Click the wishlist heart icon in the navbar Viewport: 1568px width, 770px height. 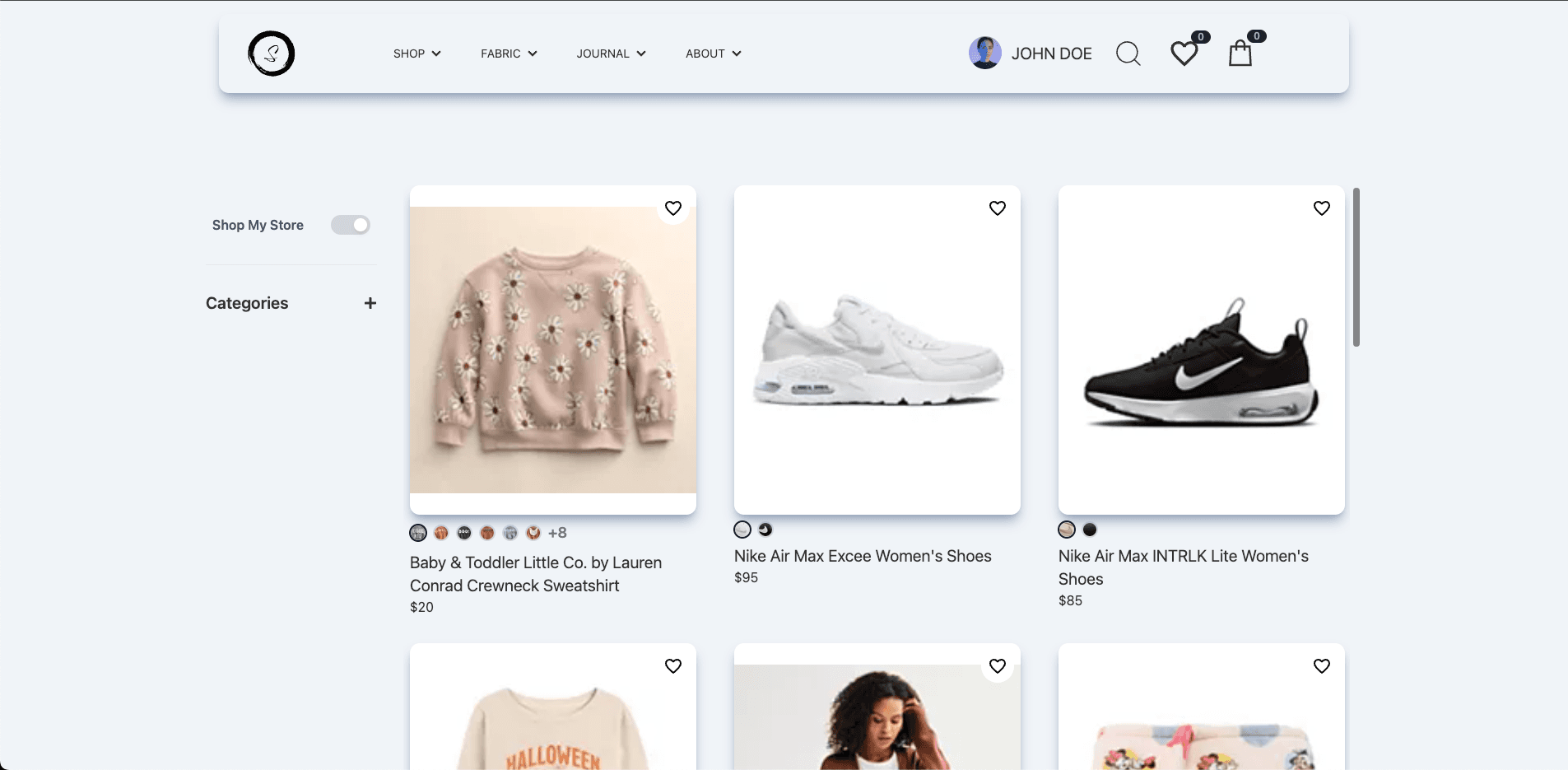pos(1184,53)
